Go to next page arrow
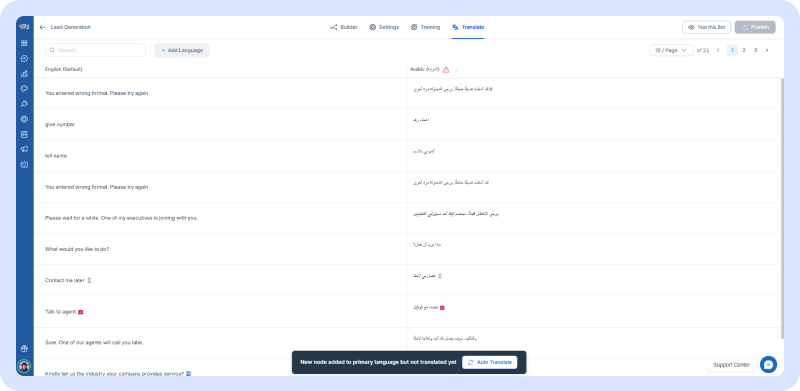800x391 pixels. (767, 50)
